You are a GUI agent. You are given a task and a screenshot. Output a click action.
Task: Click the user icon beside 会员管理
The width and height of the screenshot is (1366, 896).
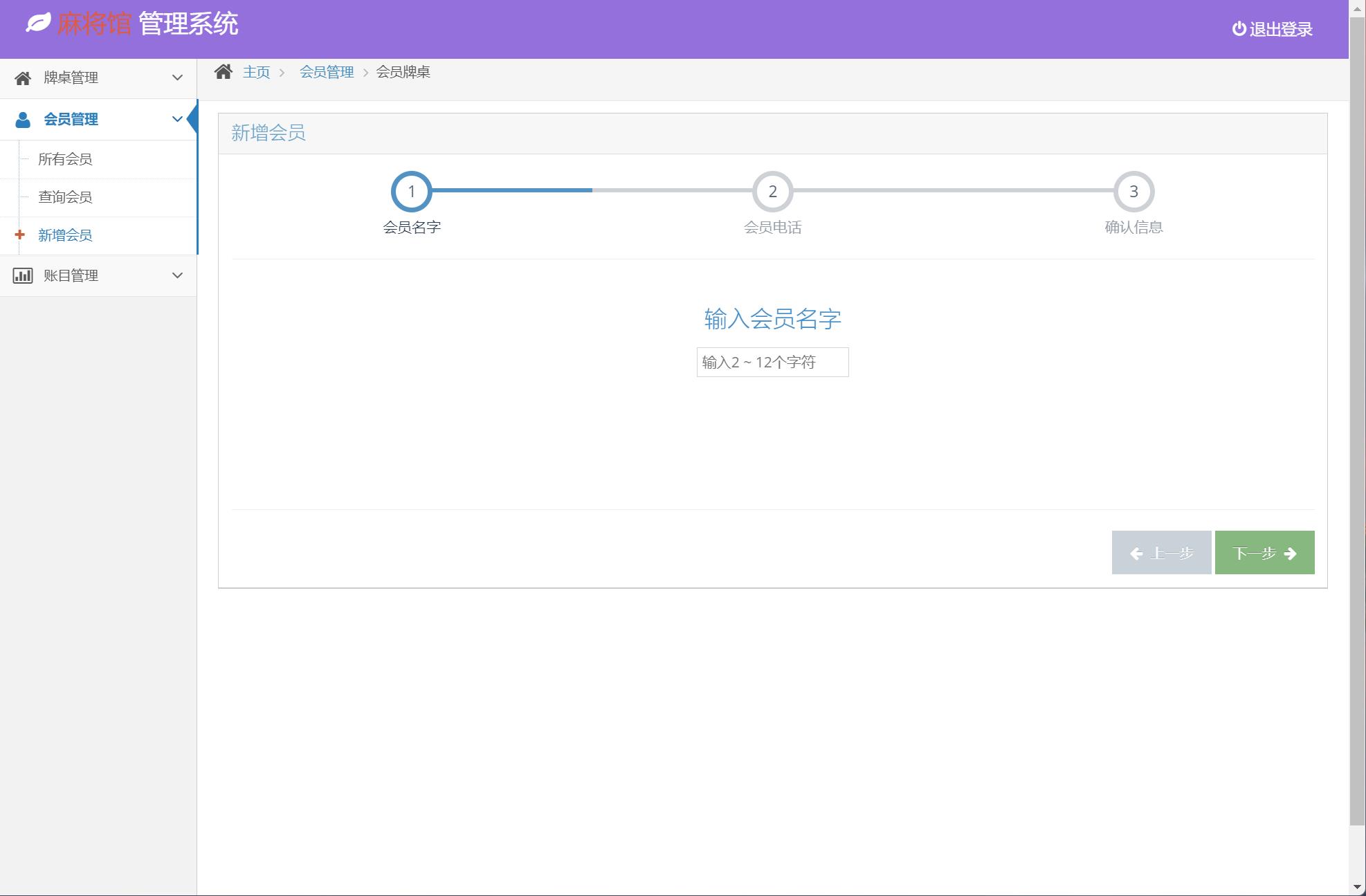23,119
